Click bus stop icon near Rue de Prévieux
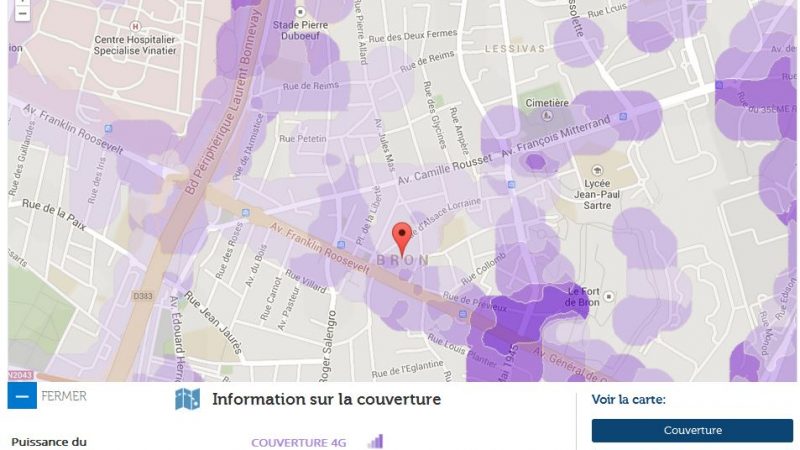Image resolution: width=800 pixels, height=450 pixels. click(x=463, y=314)
